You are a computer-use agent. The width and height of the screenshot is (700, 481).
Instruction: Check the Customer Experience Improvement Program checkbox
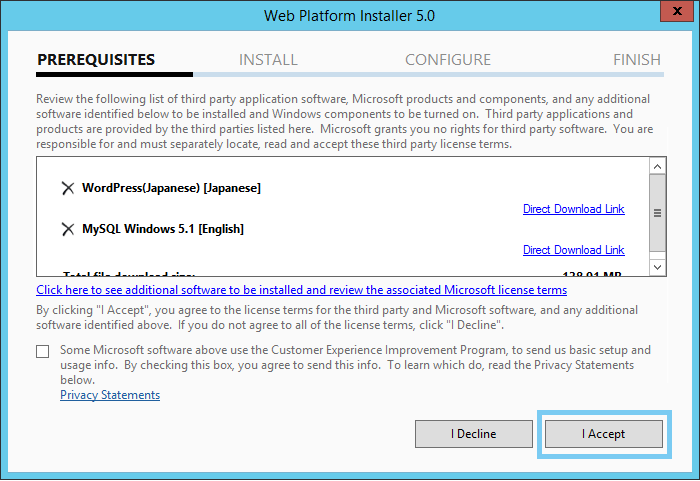[x=43, y=351]
